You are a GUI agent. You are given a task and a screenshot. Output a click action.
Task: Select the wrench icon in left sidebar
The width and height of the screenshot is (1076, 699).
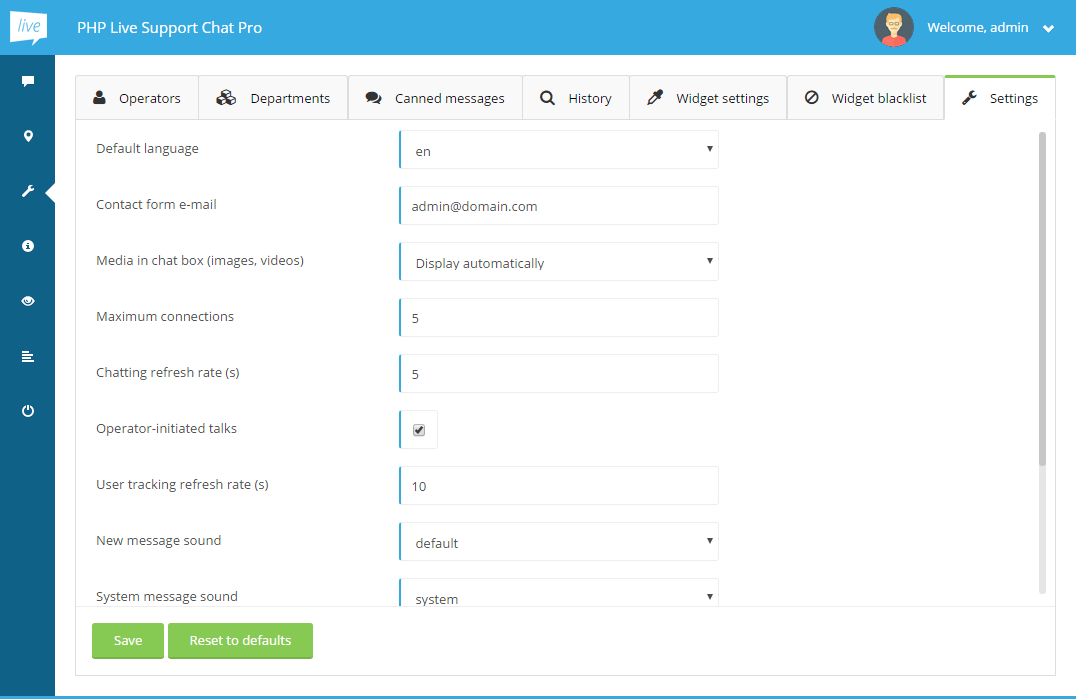click(x=28, y=191)
